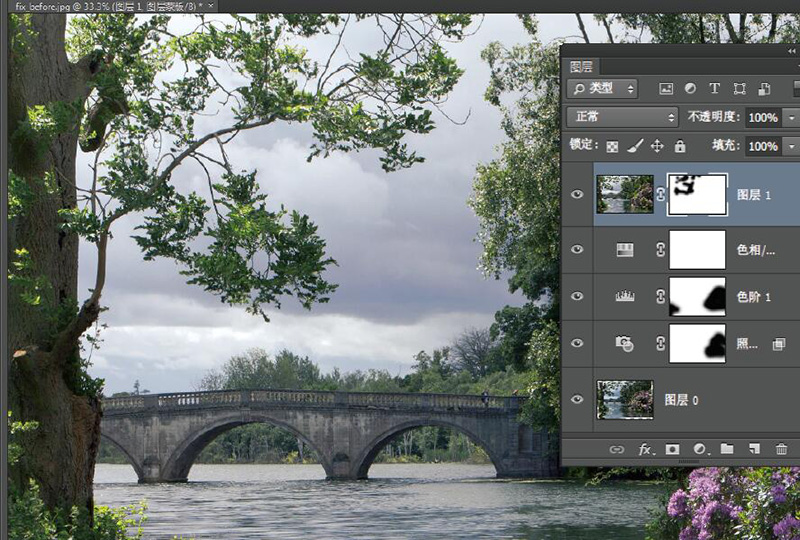Open the 正常 blend mode dropdown

click(622, 117)
